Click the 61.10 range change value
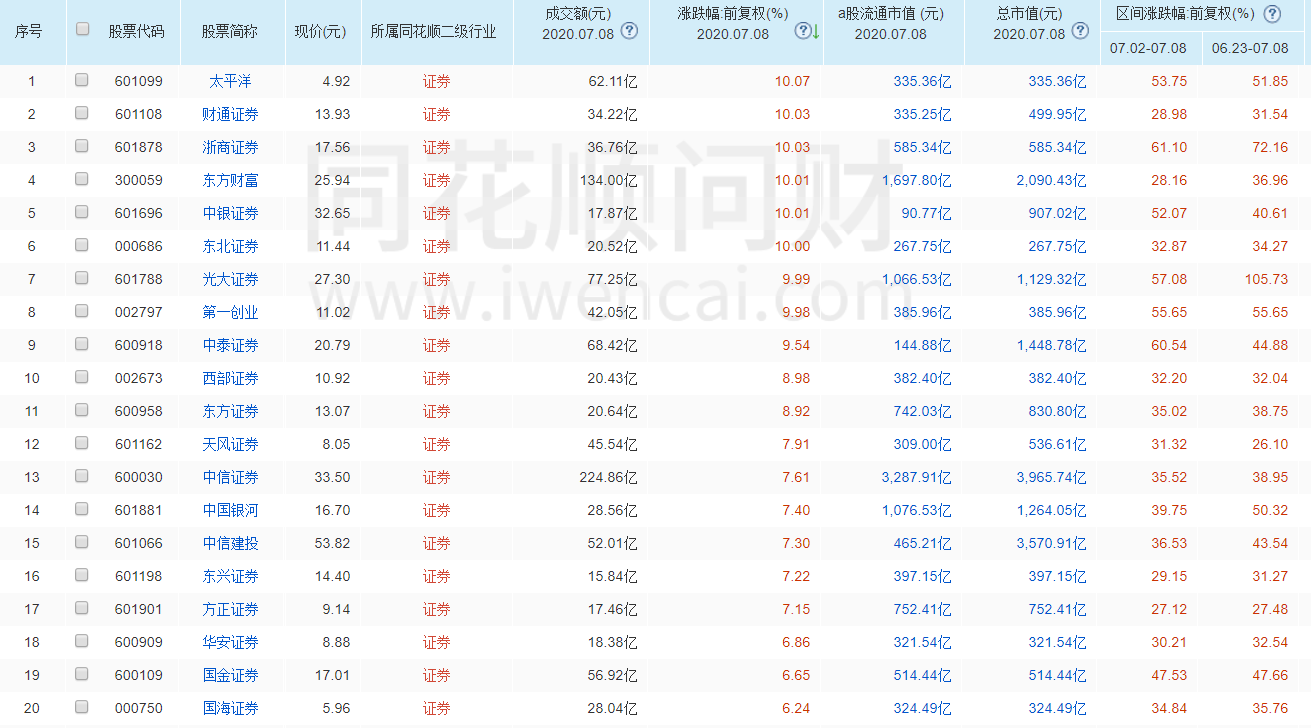1311x728 pixels. [x=1169, y=147]
